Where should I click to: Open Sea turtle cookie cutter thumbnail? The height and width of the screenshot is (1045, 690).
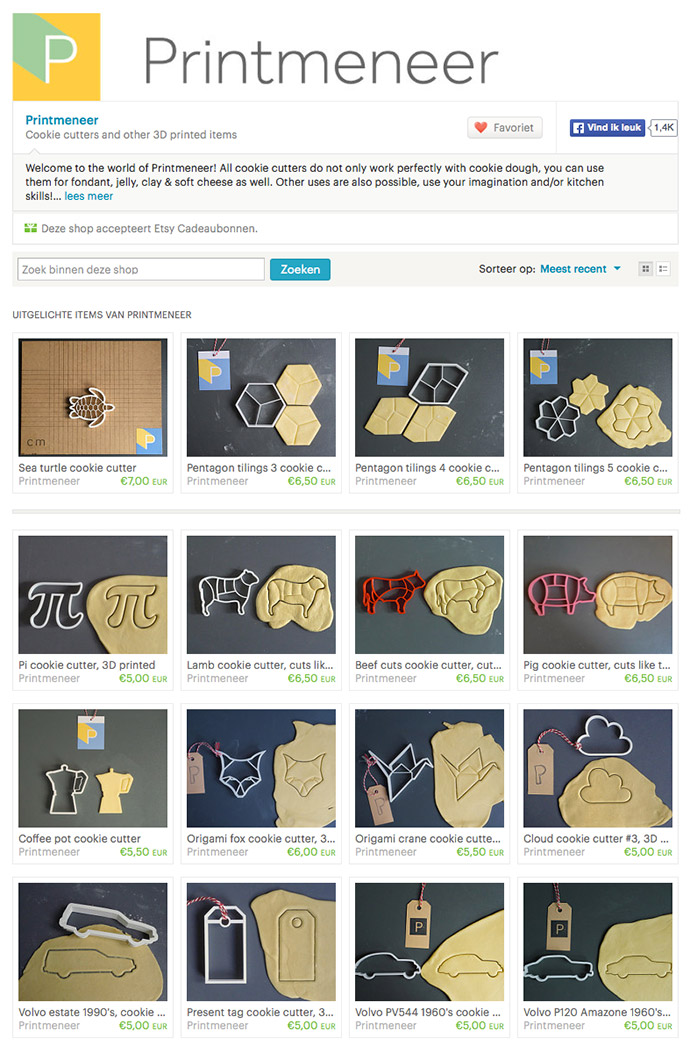(93, 397)
